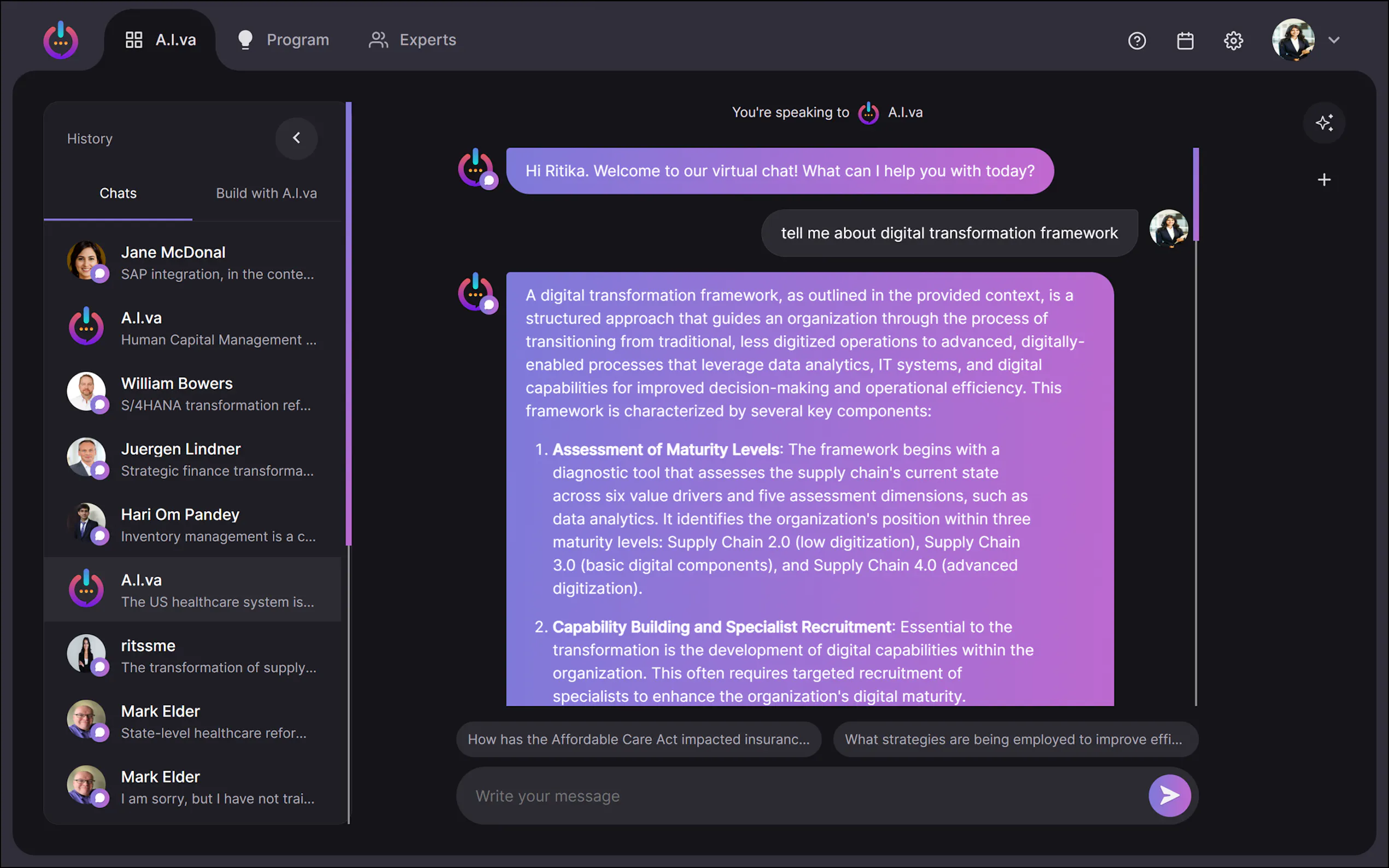Focus the Write your message field
This screenshot has height=868, width=1389.
[x=801, y=796]
